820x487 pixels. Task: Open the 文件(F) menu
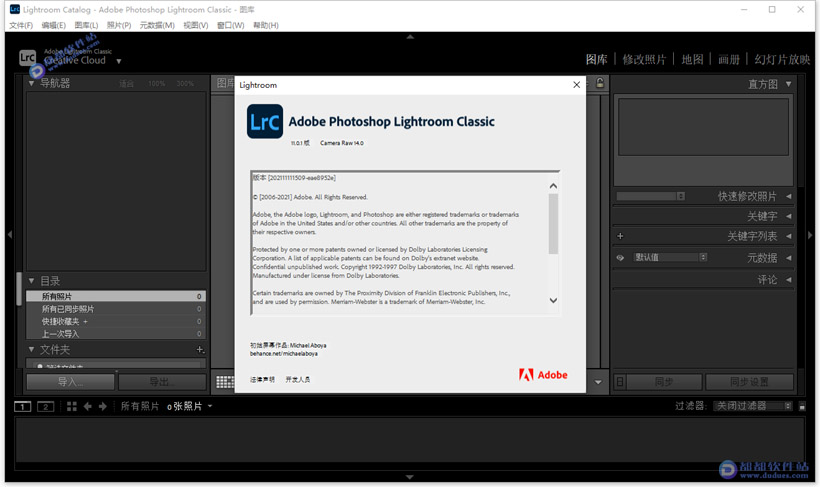pos(20,25)
